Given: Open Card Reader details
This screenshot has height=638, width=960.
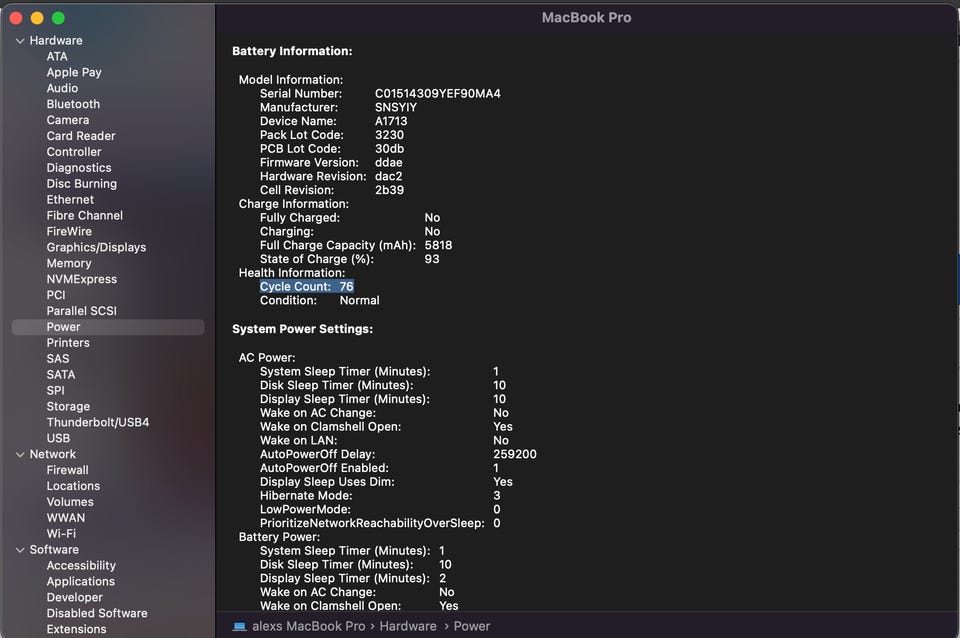Looking at the screenshot, I should tap(81, 136).
